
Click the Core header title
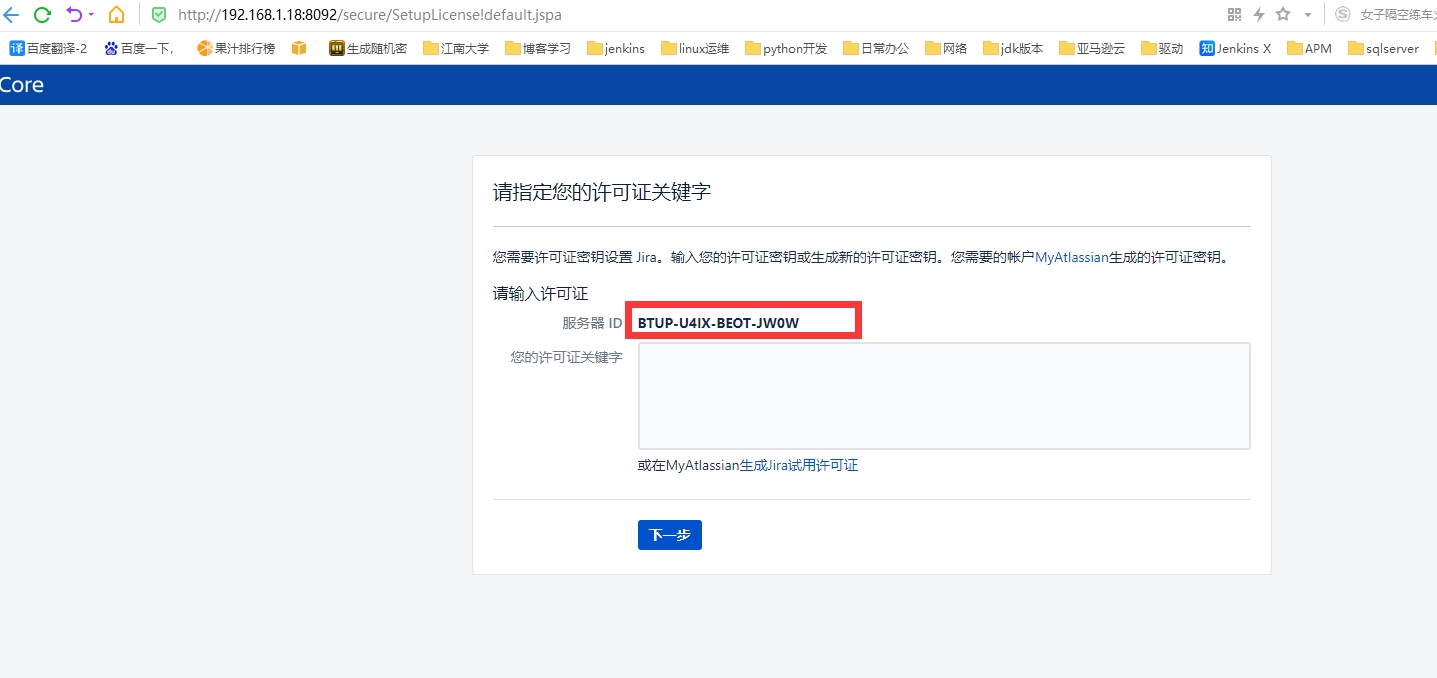coord(21,85)
